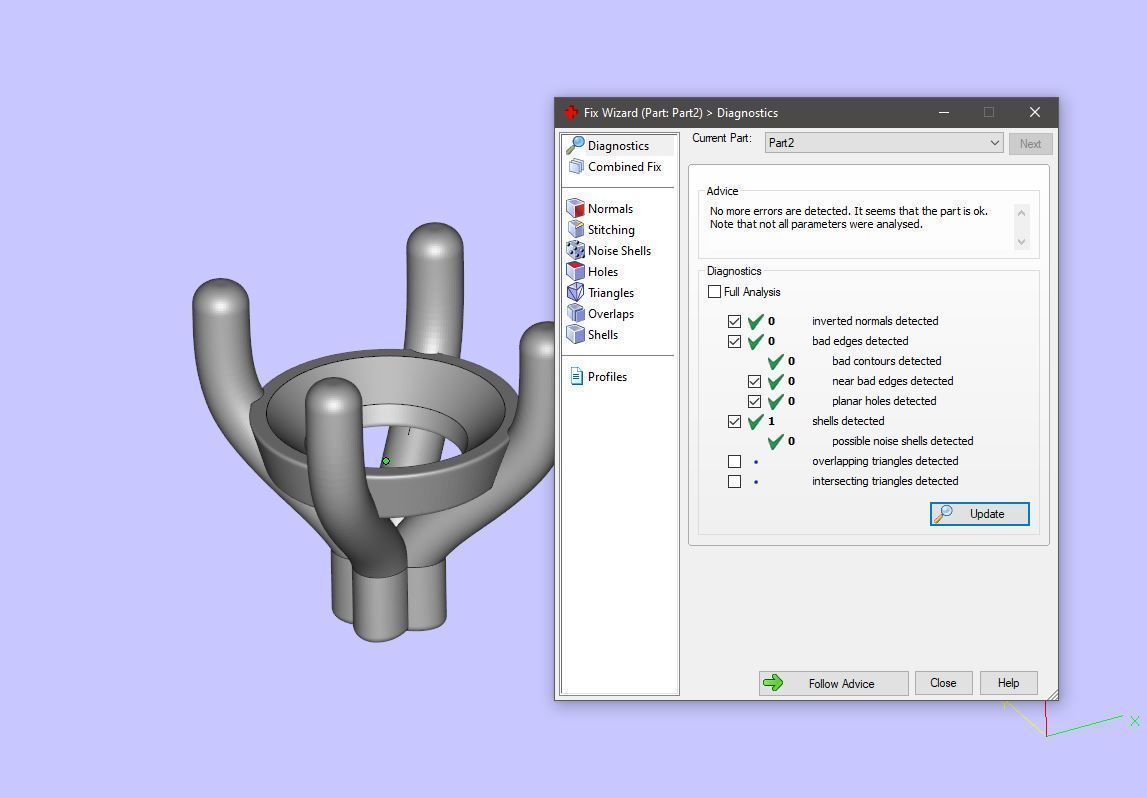Click green checkmark beside inverted normals
The width and height of the screenshot is (1147, 798).
pos(756,321)
